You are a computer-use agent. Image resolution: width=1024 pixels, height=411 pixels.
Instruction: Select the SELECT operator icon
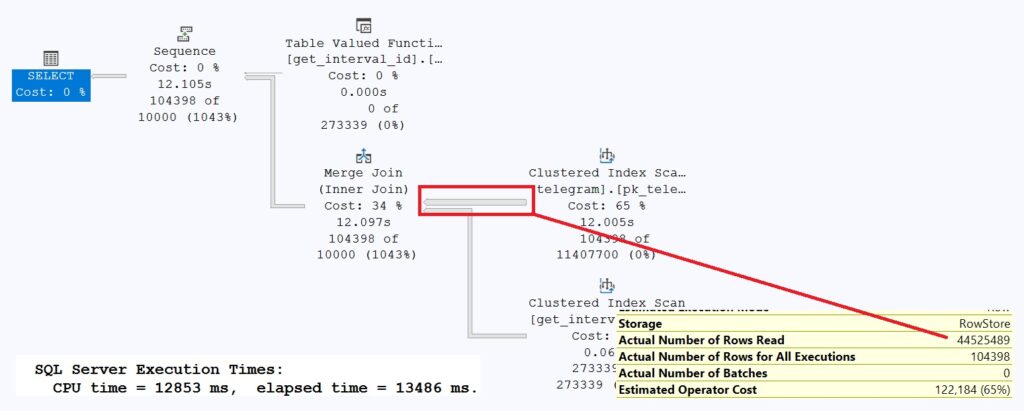tap(51, 58)
